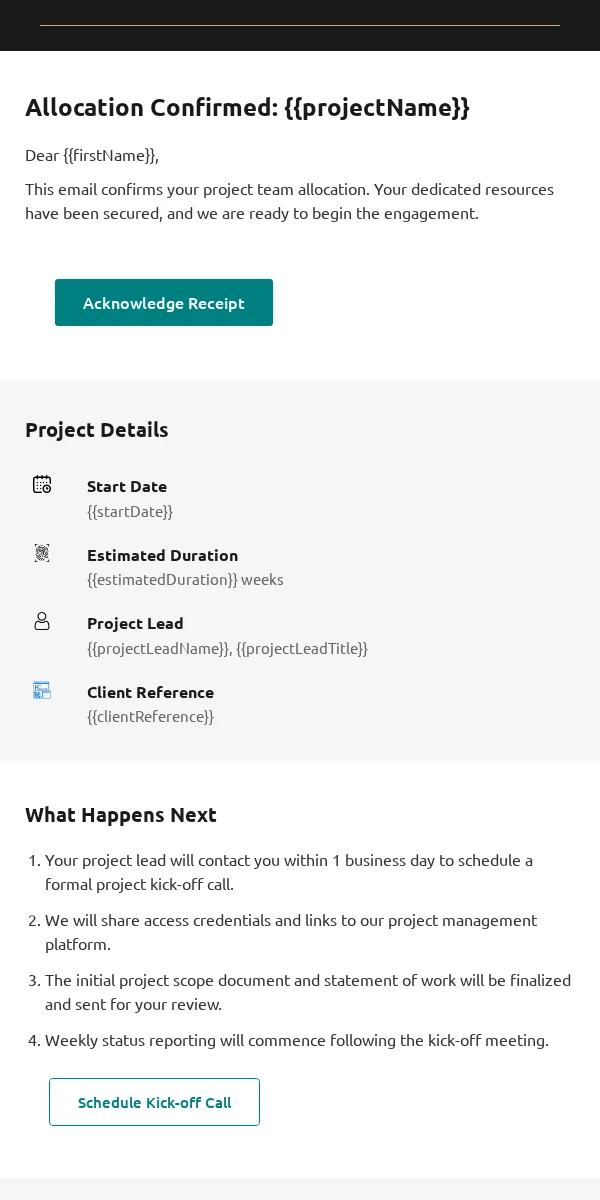Screen dimensions: 600x1200
Task: Select the Allocation Confirmed heading
Action: [247, 108]
